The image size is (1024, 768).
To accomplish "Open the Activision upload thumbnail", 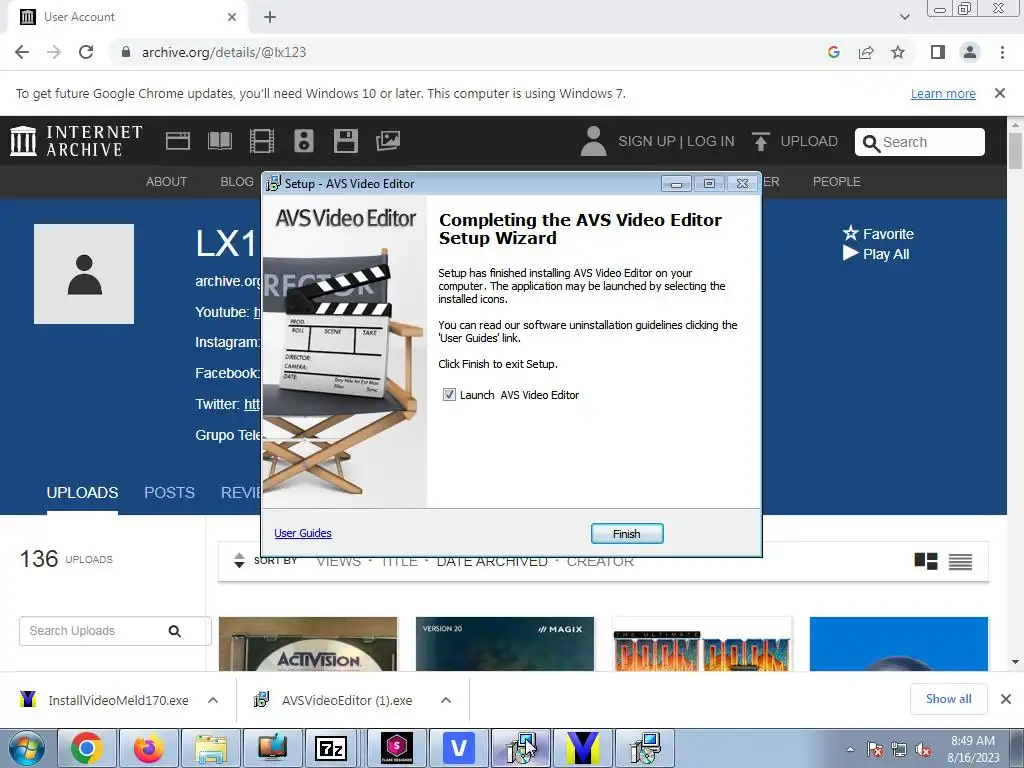I will (308, 644).
